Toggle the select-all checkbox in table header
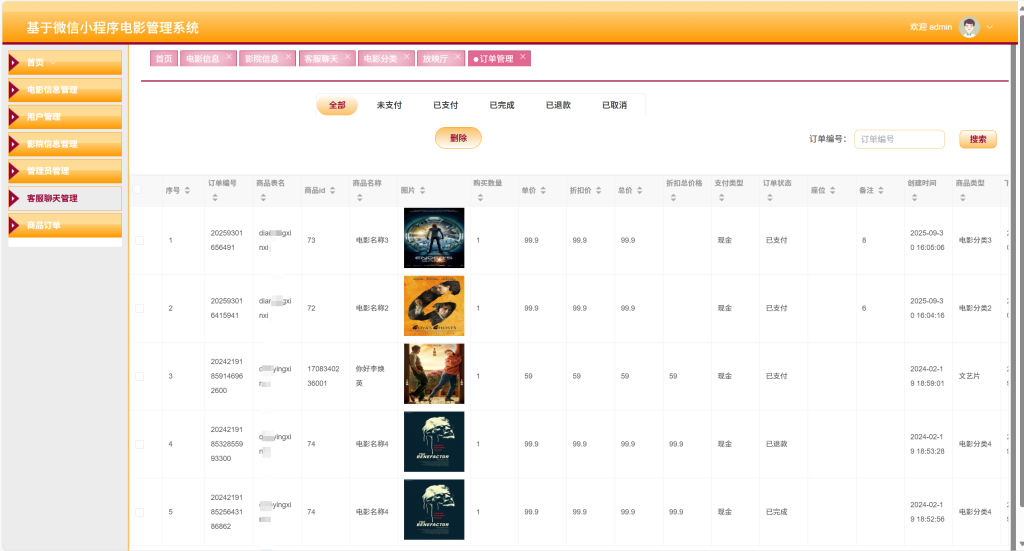This screenshot has height=551, width=1024. [137, 190]
